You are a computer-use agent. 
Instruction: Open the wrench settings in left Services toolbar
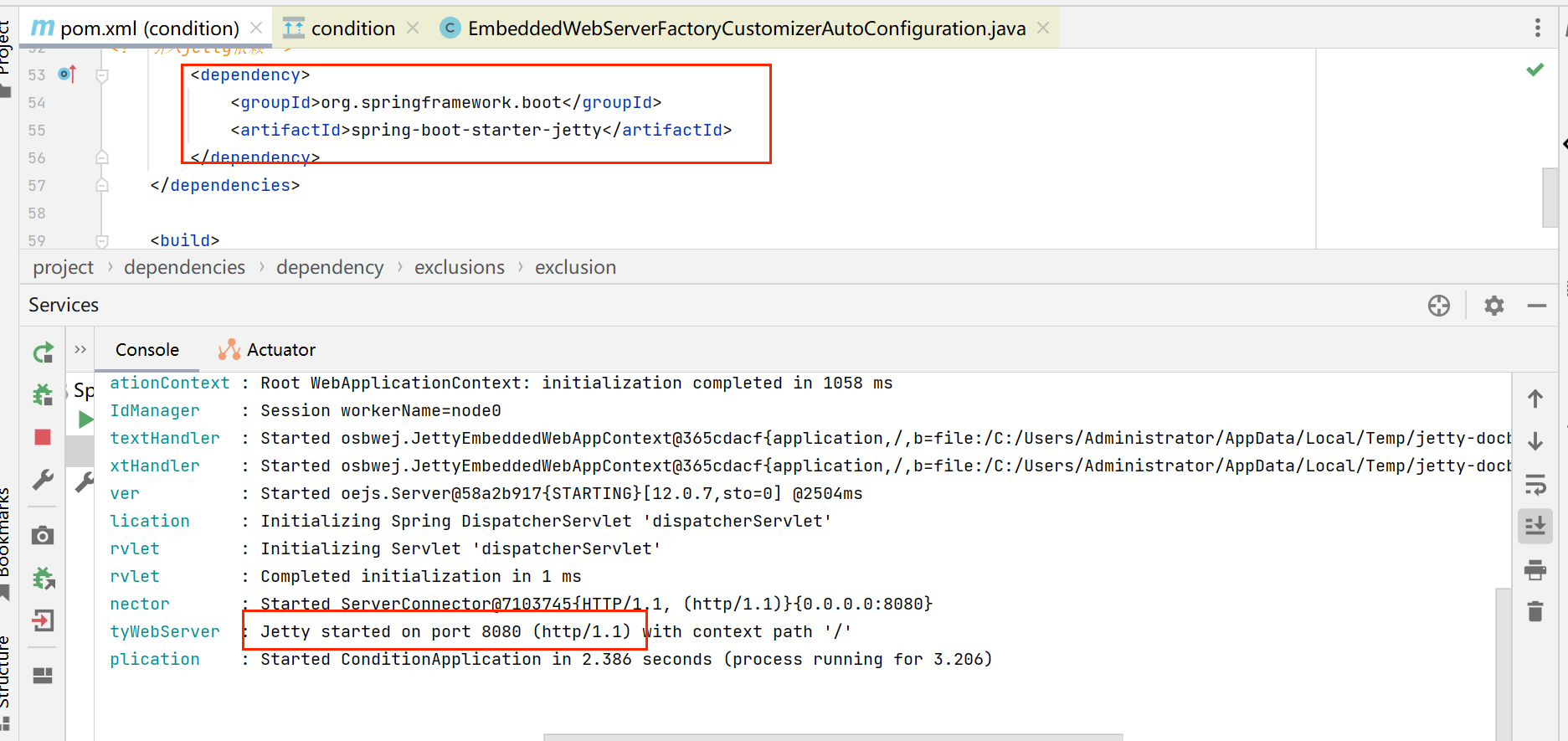43,480
